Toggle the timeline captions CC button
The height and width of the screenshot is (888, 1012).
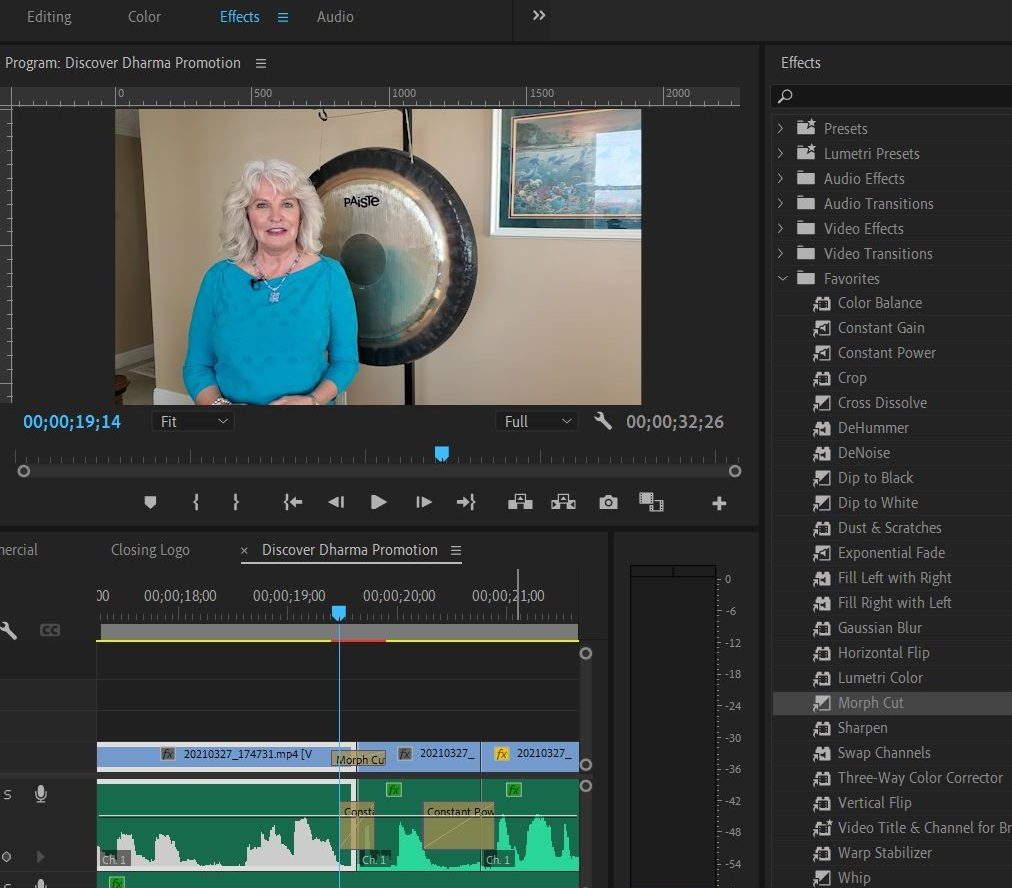[x=50, y=630]
